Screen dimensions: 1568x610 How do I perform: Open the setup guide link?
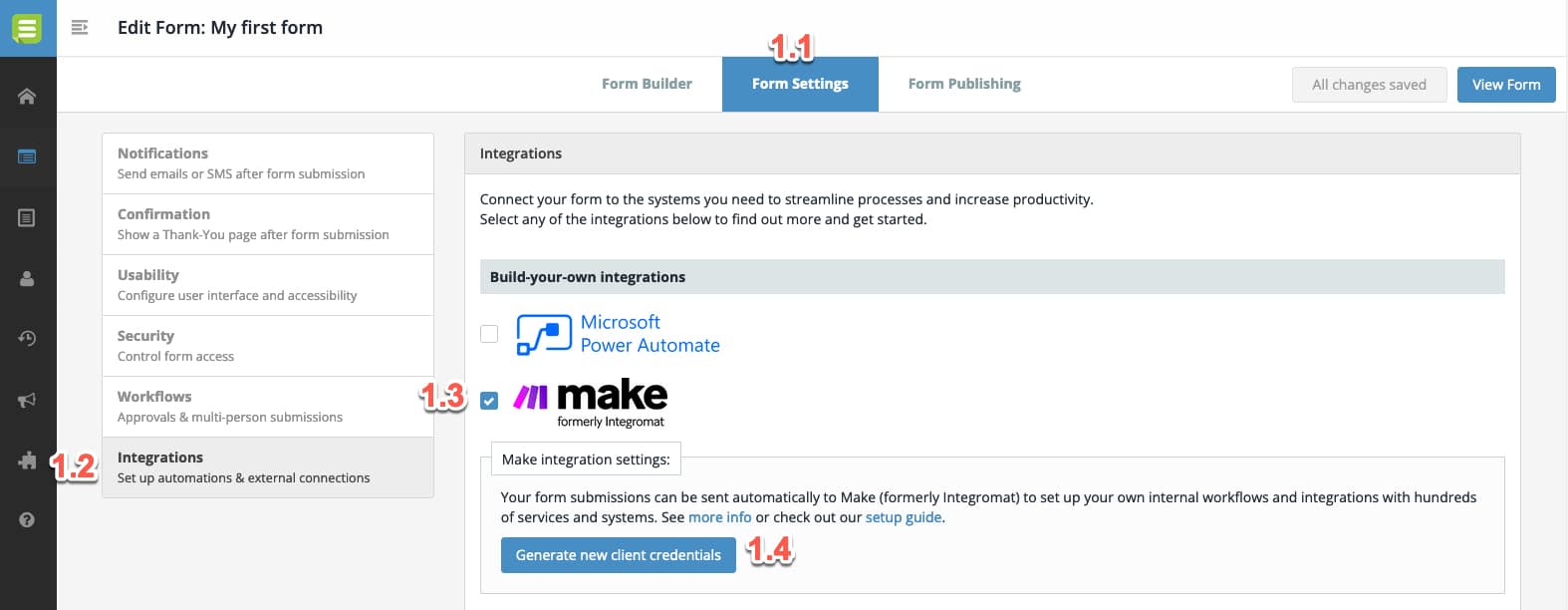pyautogui.click(x=904, y=517)
